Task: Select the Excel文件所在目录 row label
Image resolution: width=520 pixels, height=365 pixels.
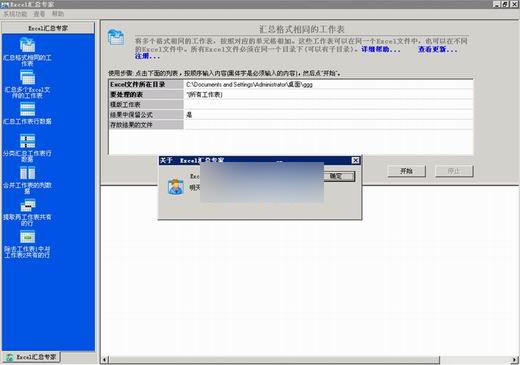Action: (x=146, y=85)
